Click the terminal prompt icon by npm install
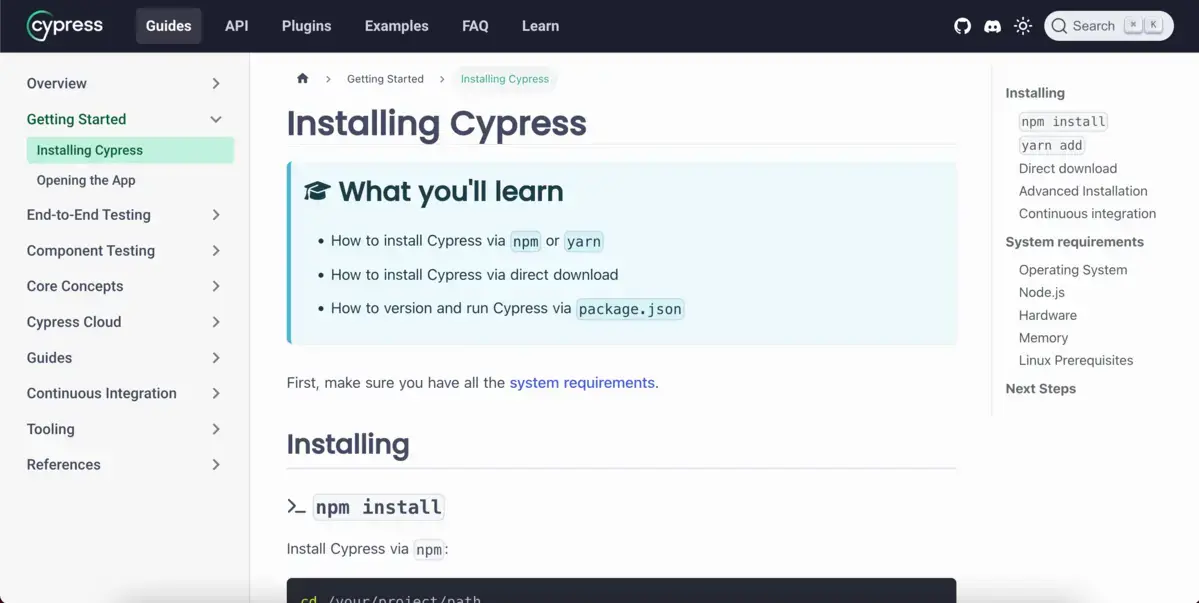Viewport: 1199px width, 603px height. tap(296, 507)
